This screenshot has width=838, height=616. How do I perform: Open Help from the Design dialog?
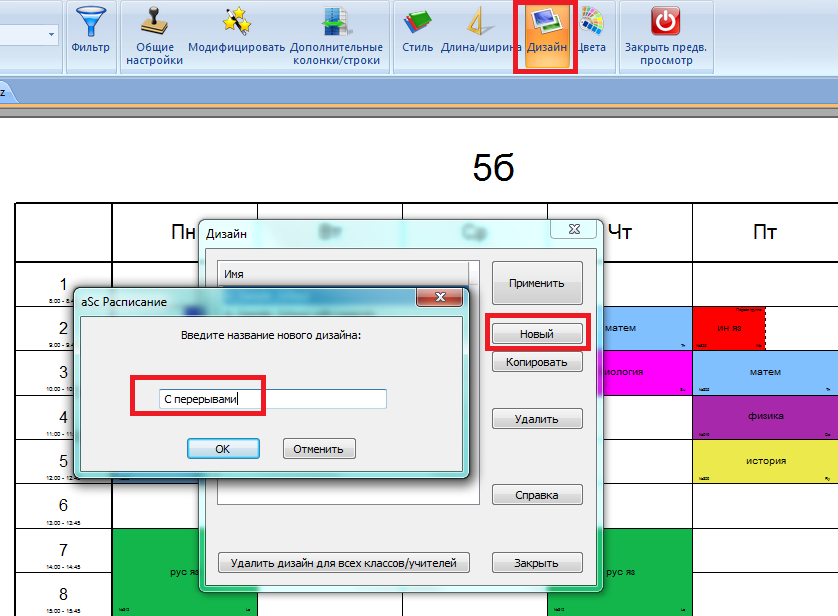(x=537, y=495)
